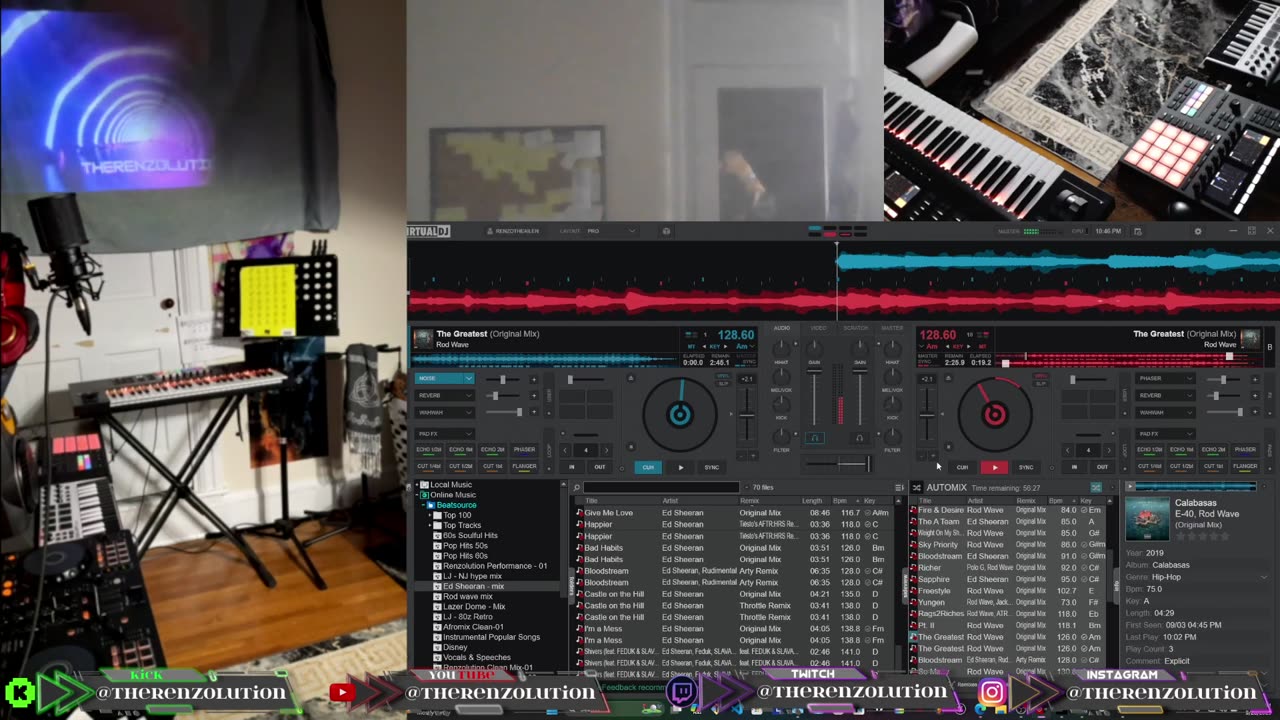The image size is (1280, 720).
Task: Open the browser list options icon
Action: click(x=899, y=487)
